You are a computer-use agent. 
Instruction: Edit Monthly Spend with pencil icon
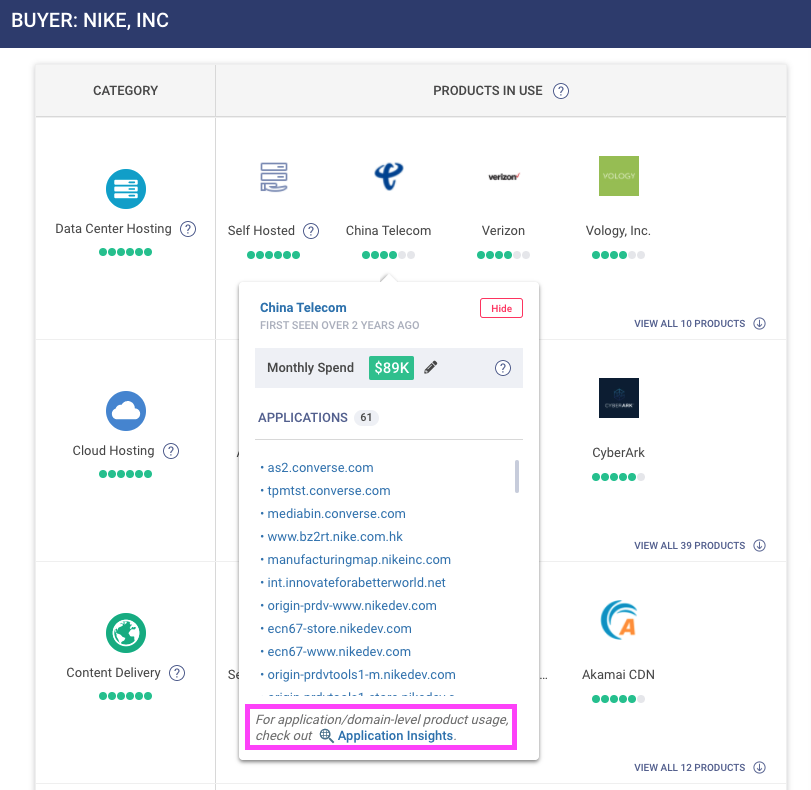[x=430, y=367]
